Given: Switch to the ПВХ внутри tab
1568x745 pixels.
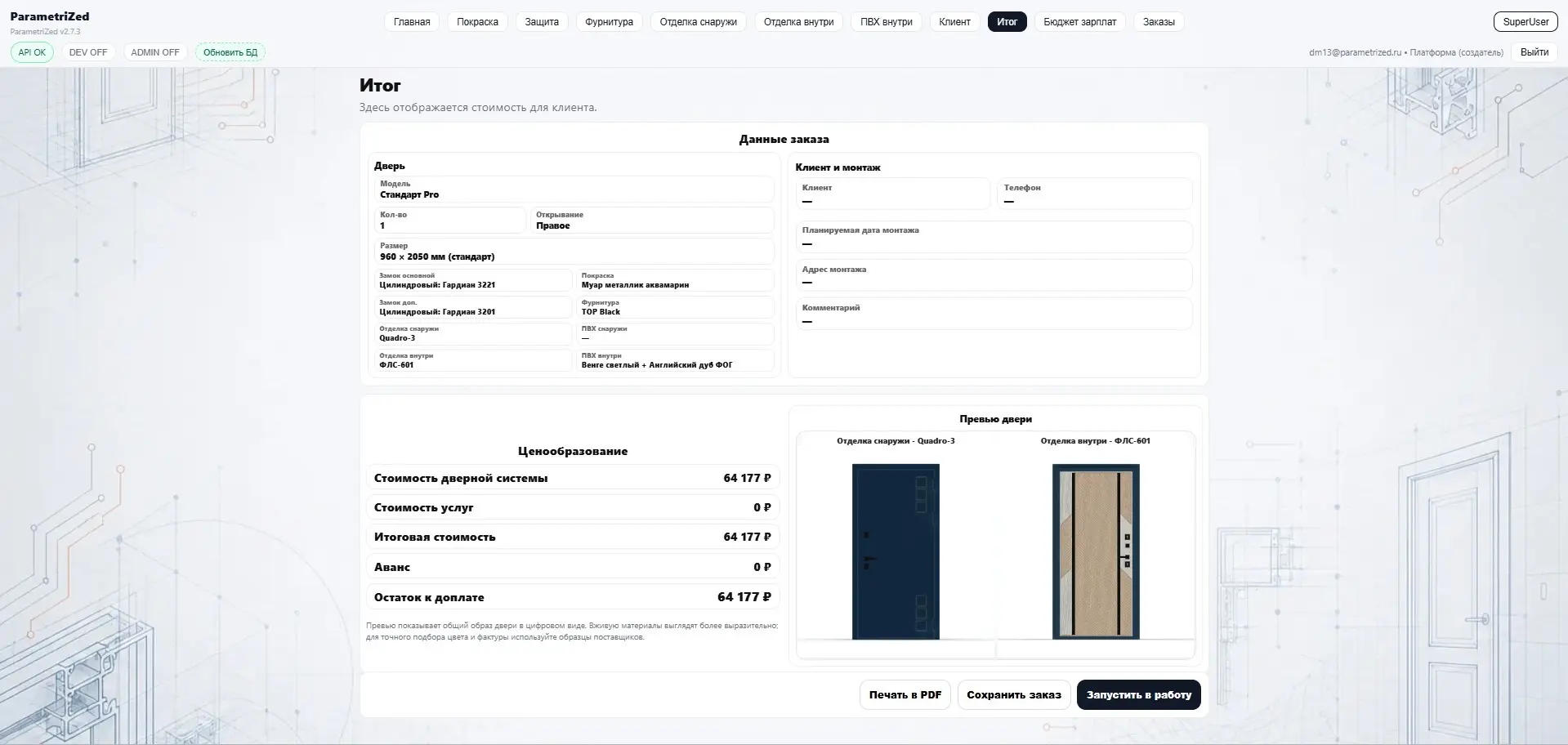Looking at the screenshot, I should point(886,22).
